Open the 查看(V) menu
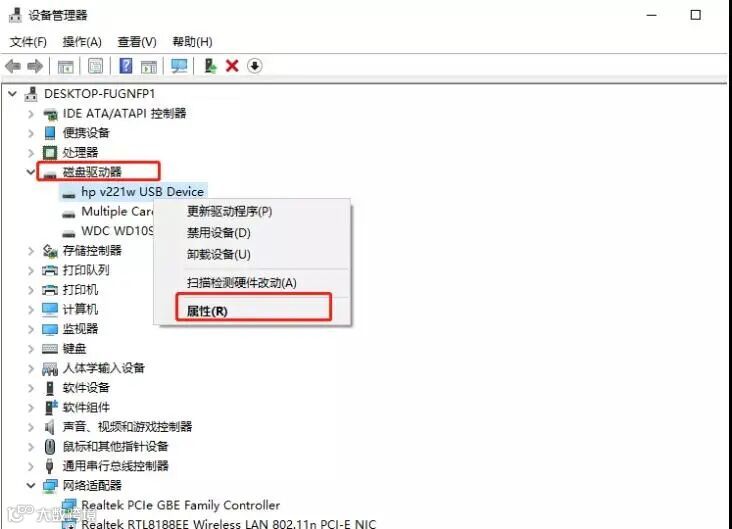Screen dimensions: 732x529 pyautogui.click(x=137, y=42)
